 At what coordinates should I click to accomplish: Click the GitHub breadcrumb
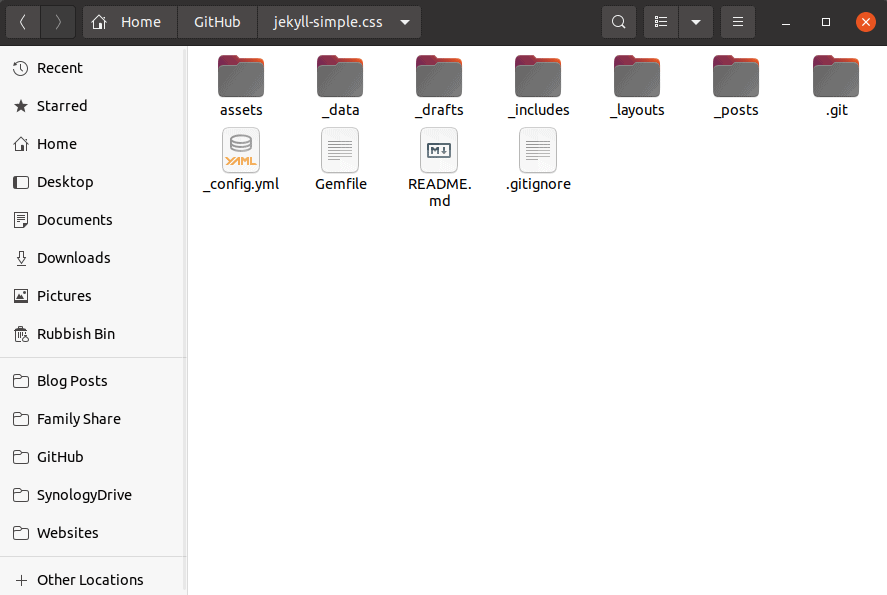(216, 21)
